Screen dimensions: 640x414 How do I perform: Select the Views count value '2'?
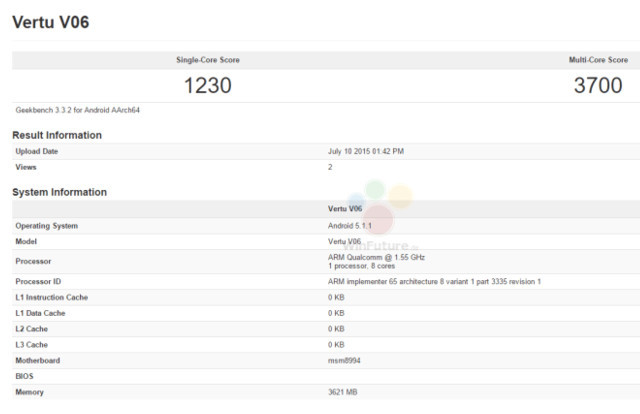pyautogui.click(x=330, y=167)
